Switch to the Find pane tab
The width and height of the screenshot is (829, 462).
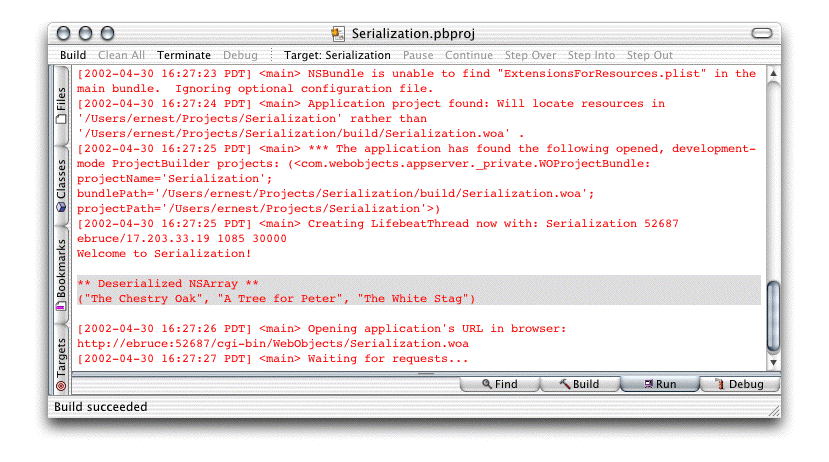[500, 384]
